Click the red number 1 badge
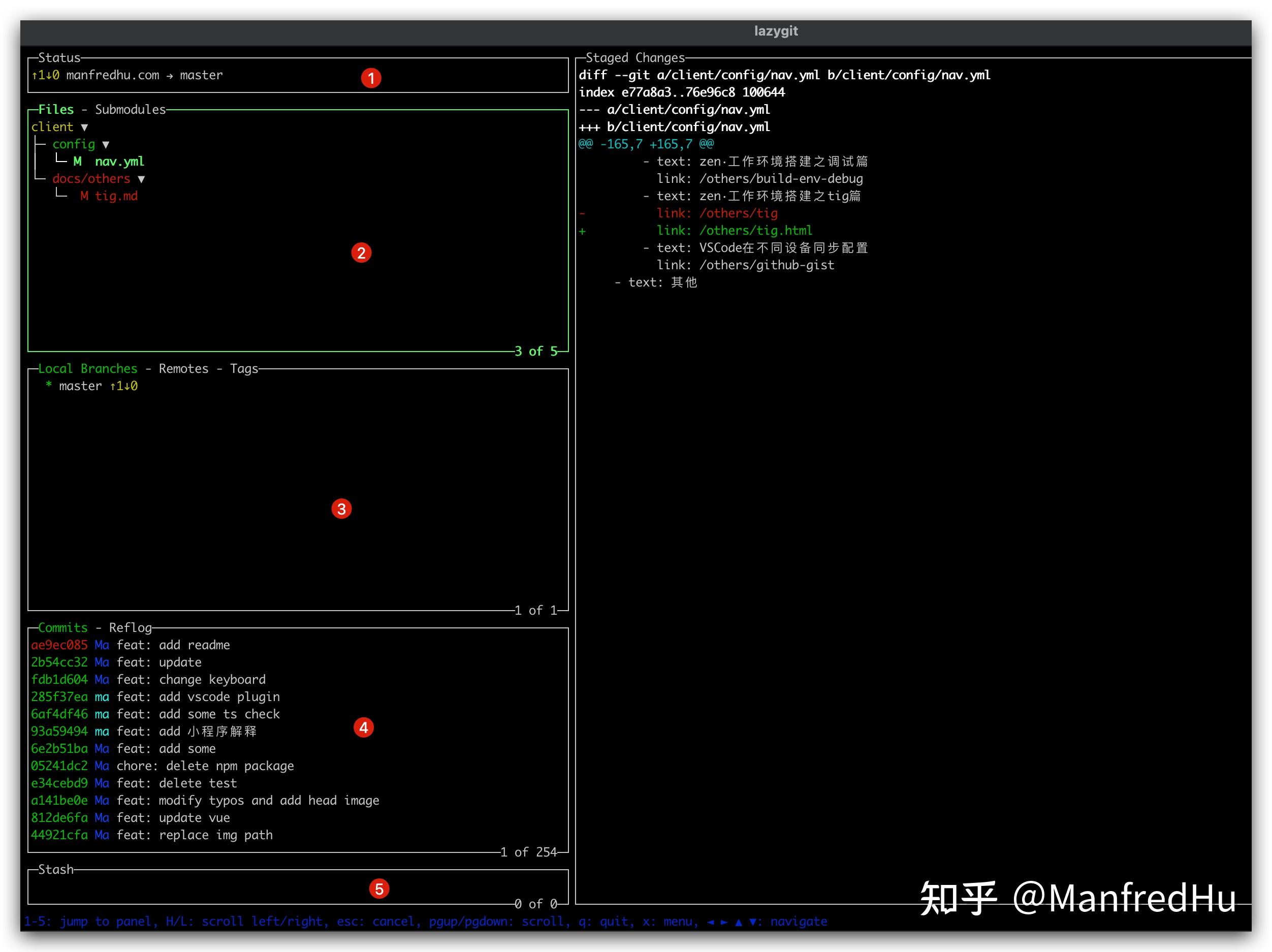This screenshot has width=1272, height=952. pyautogui.click(x=371, y=78)
